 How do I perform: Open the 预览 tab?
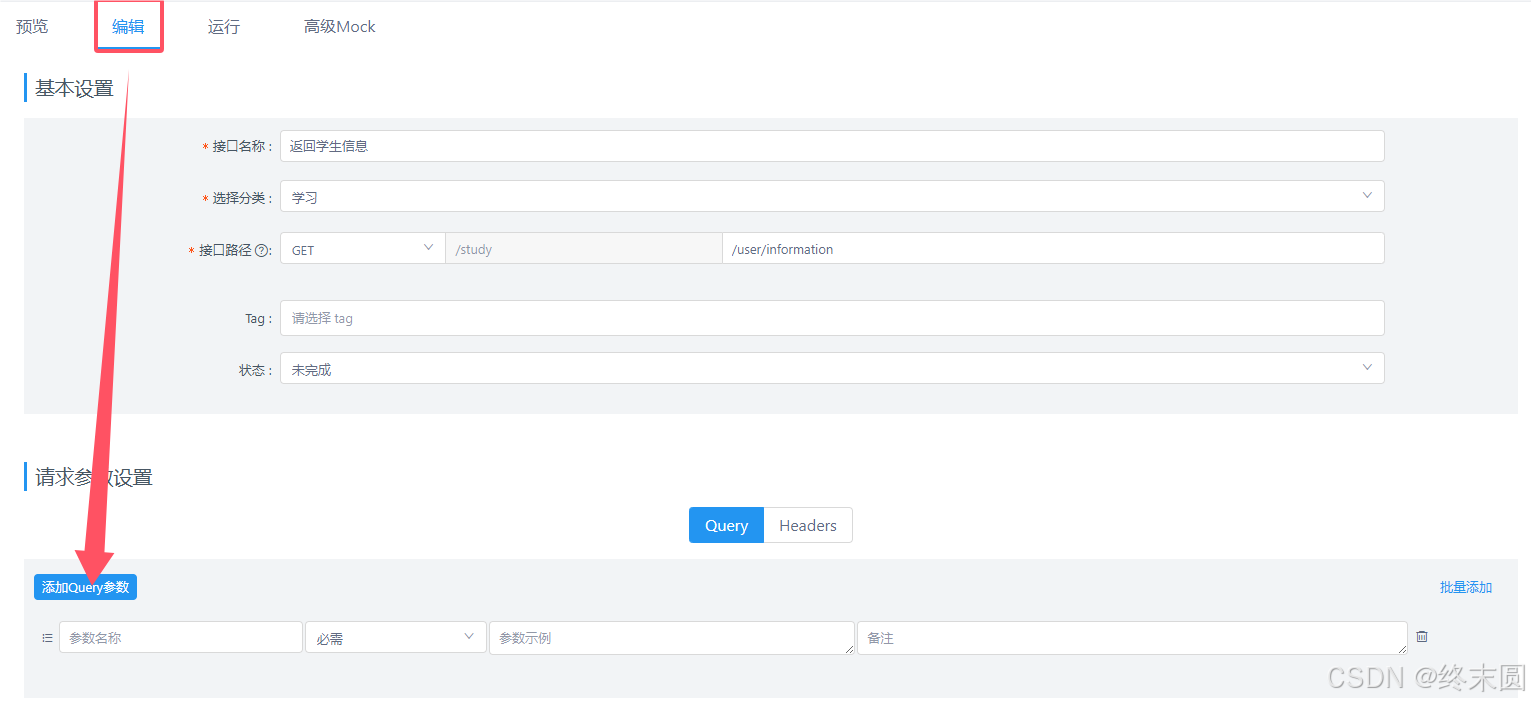pyautogui.click(x=32, y=26)
